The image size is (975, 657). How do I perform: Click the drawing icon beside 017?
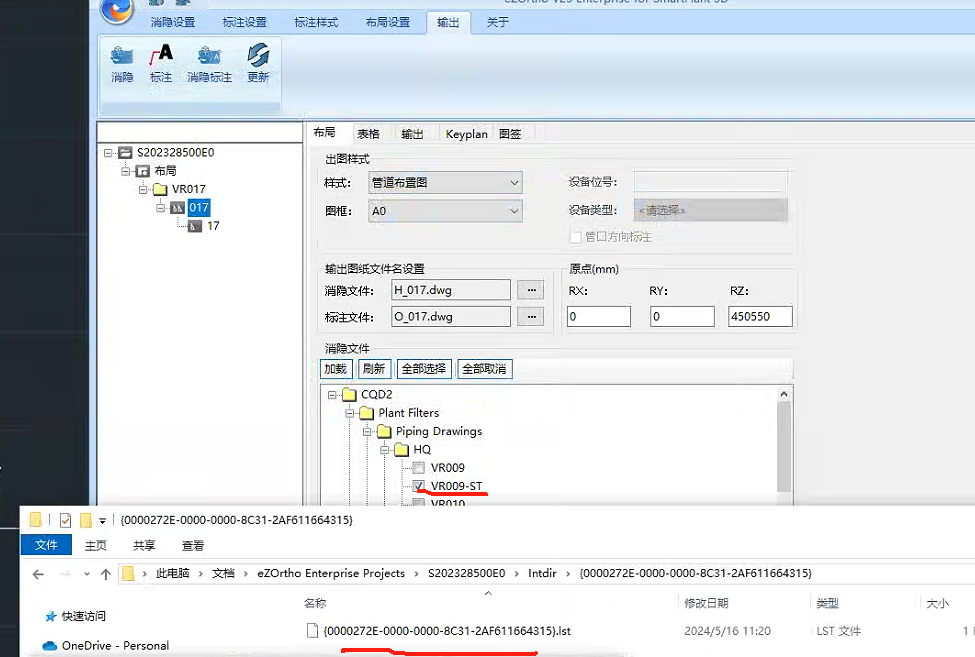(x=178, y=208)
